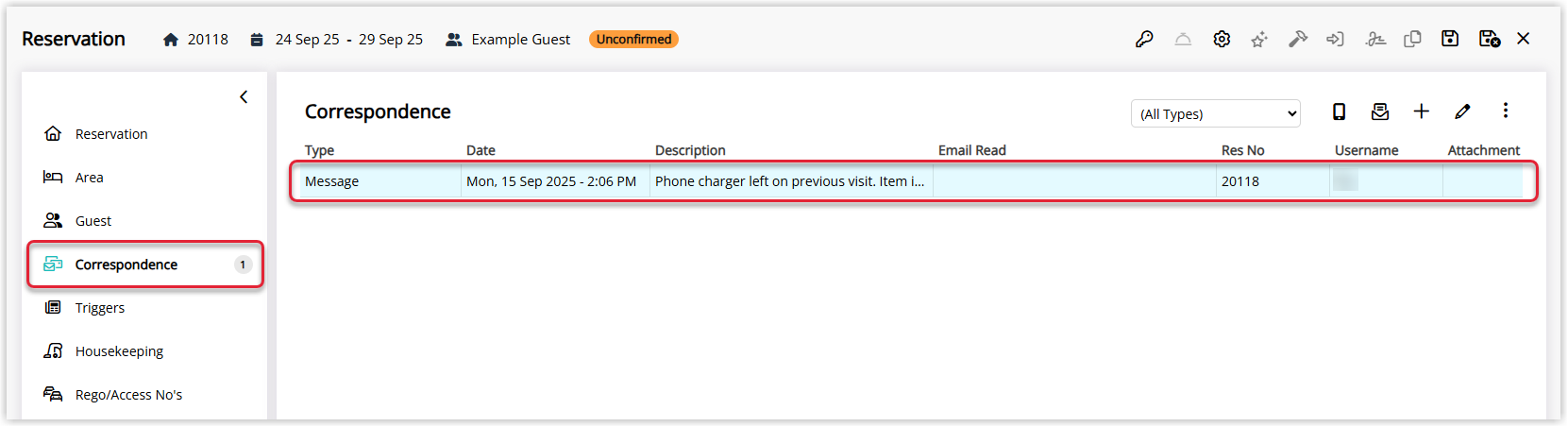
Task: Sort by the Description column header
Action: [x=690, y=150]
